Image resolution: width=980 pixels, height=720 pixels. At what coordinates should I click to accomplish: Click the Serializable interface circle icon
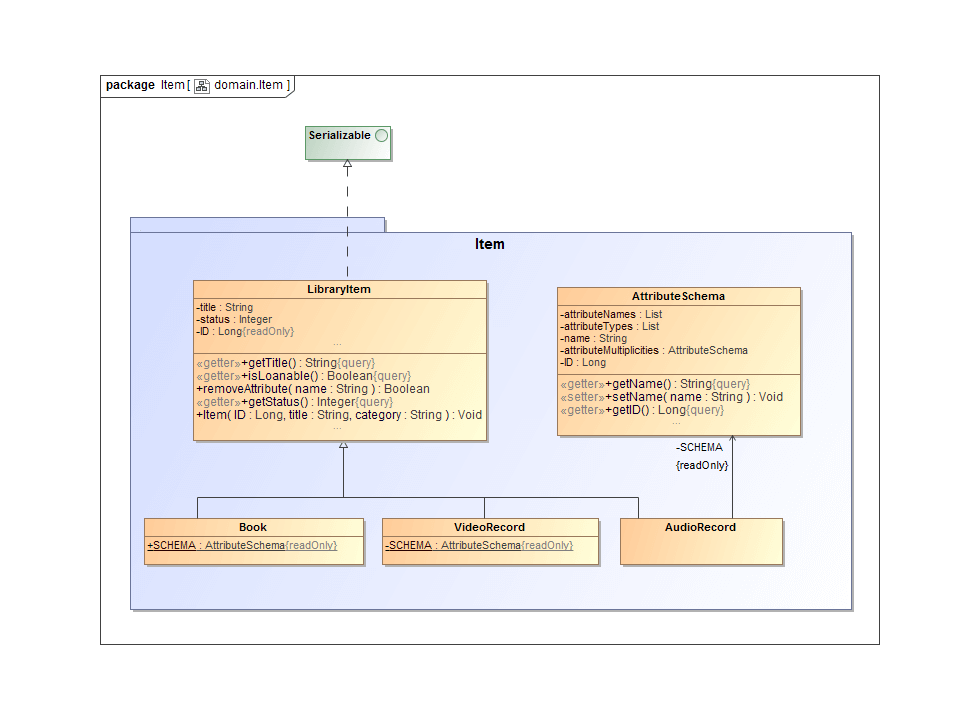pos(381,136)
